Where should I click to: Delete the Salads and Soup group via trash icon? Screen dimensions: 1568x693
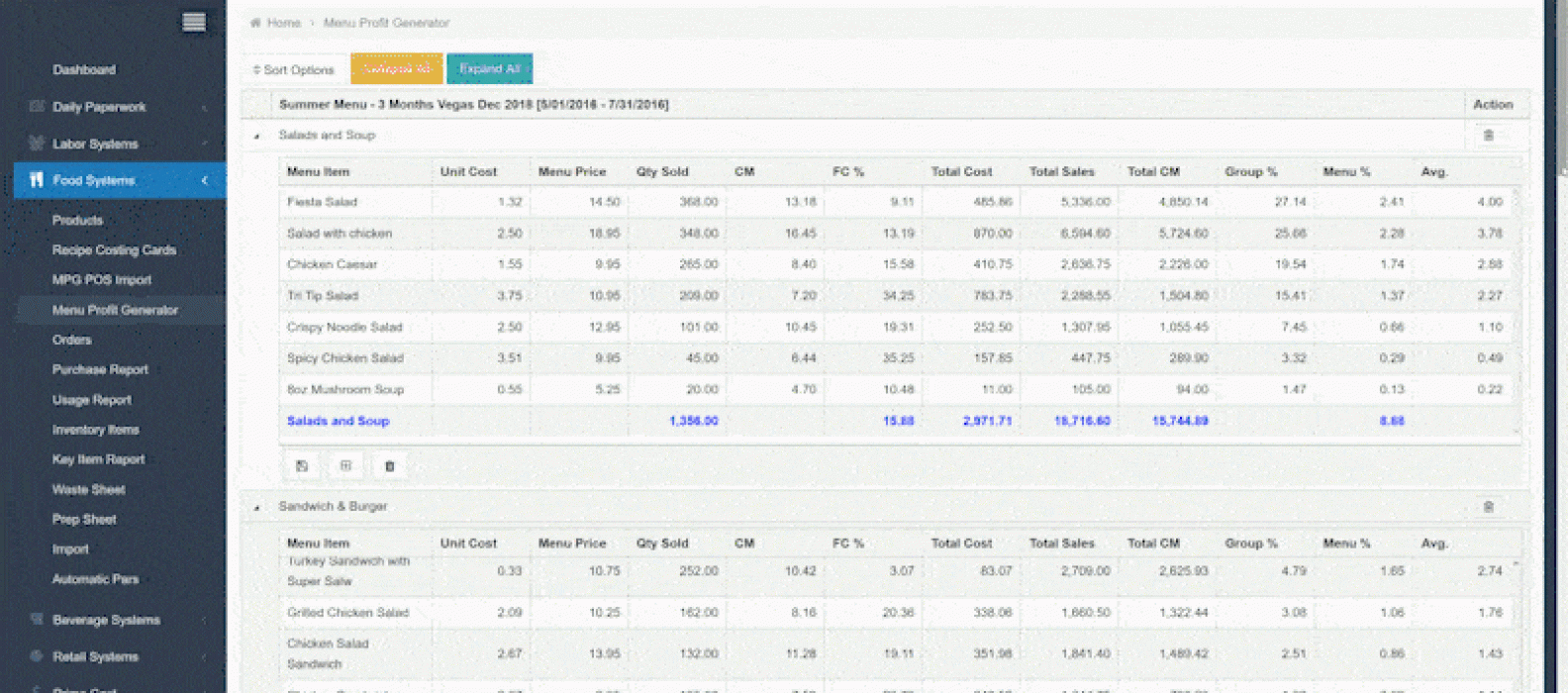point(1488,136)
